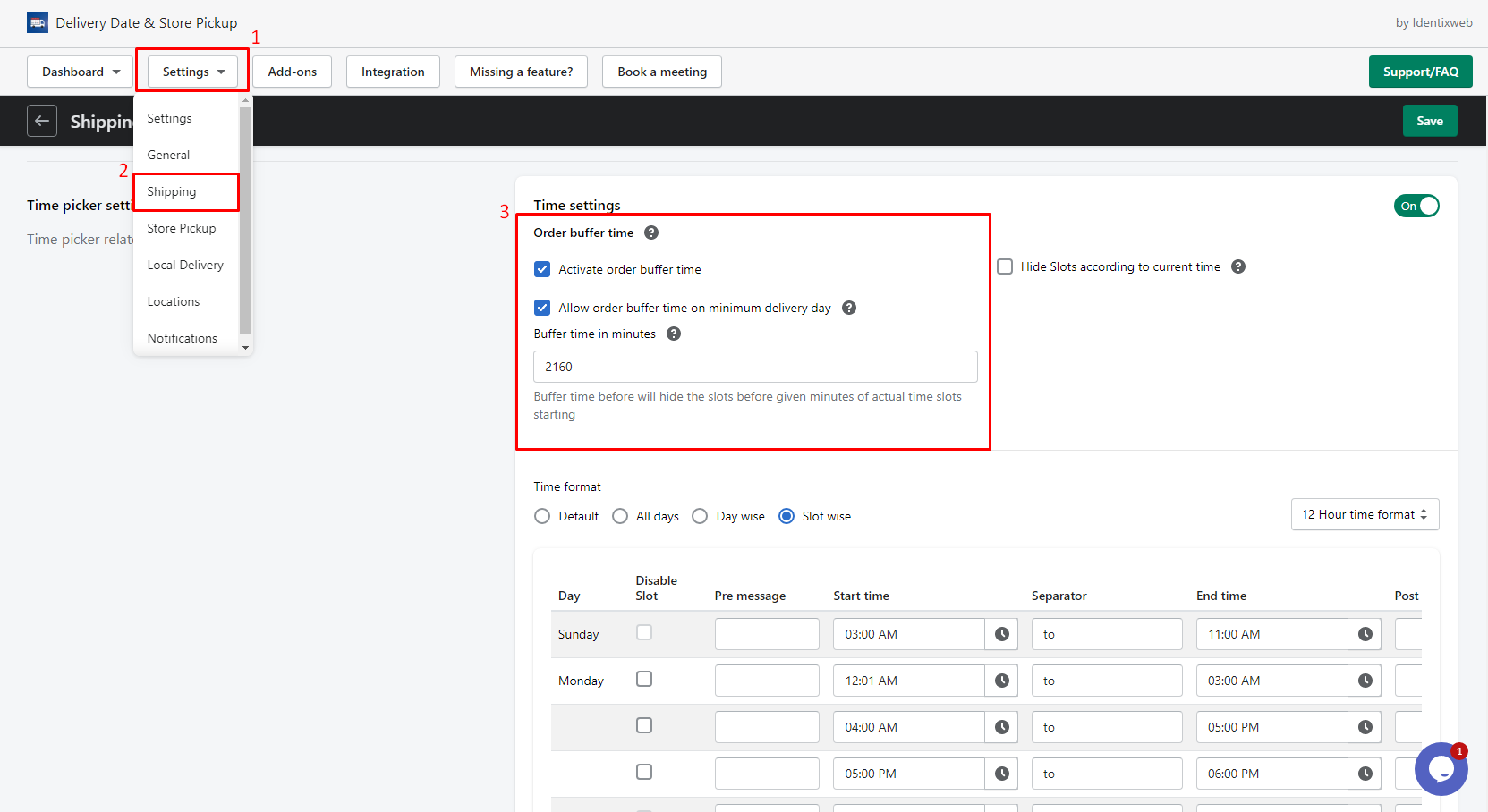1488x812 pixels.
Task: Click the Buffer time in minutes field
Action: pyautogui.click(x=755, y=367)
